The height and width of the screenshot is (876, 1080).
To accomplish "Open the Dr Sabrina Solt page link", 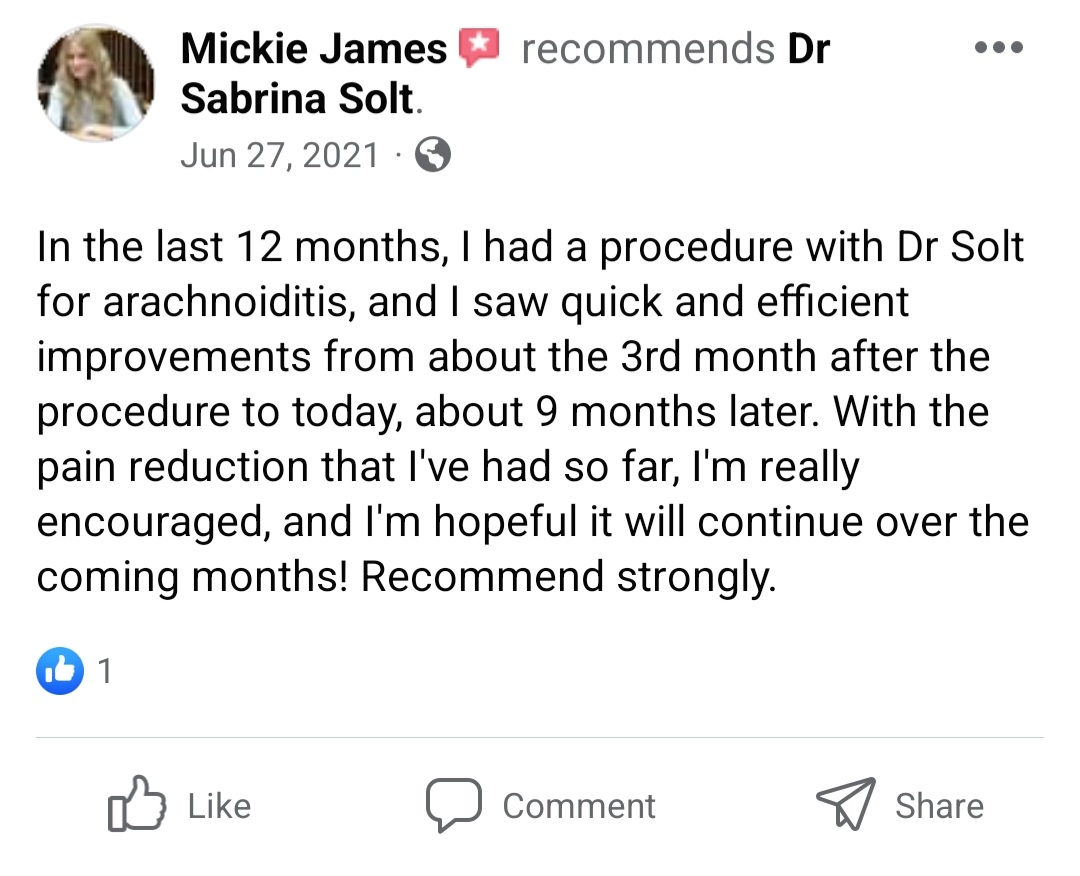I will click(x=505, y=74).
